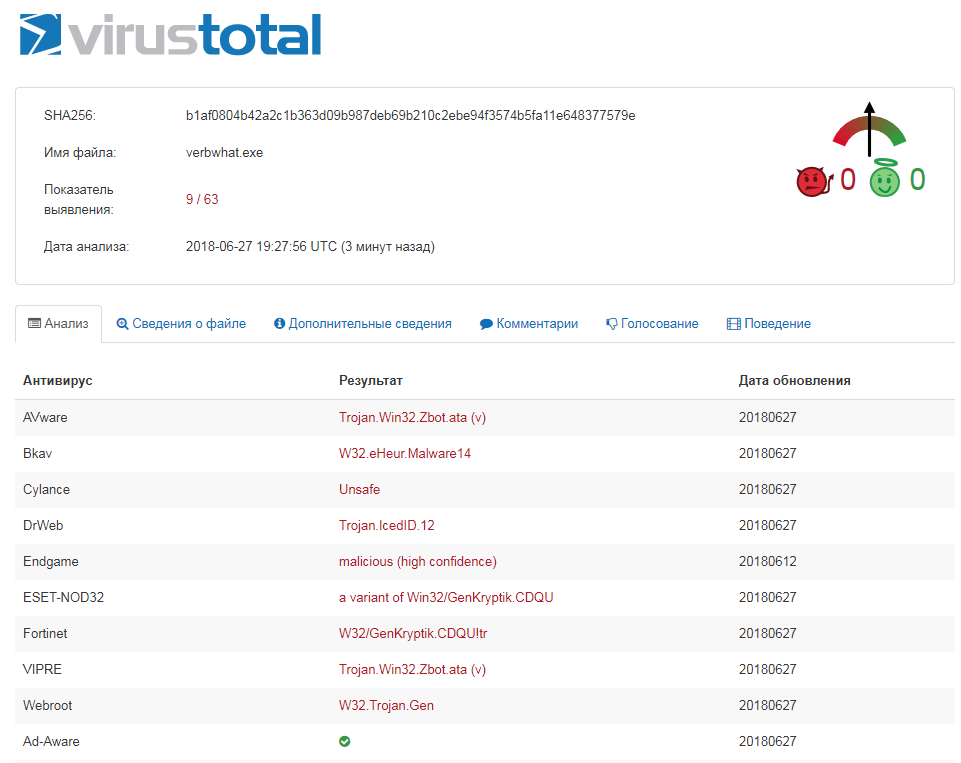Click Webroot update date 20180627
This screenshot has height=763, width=961.
pyautogui.click(x=767, y=705)
